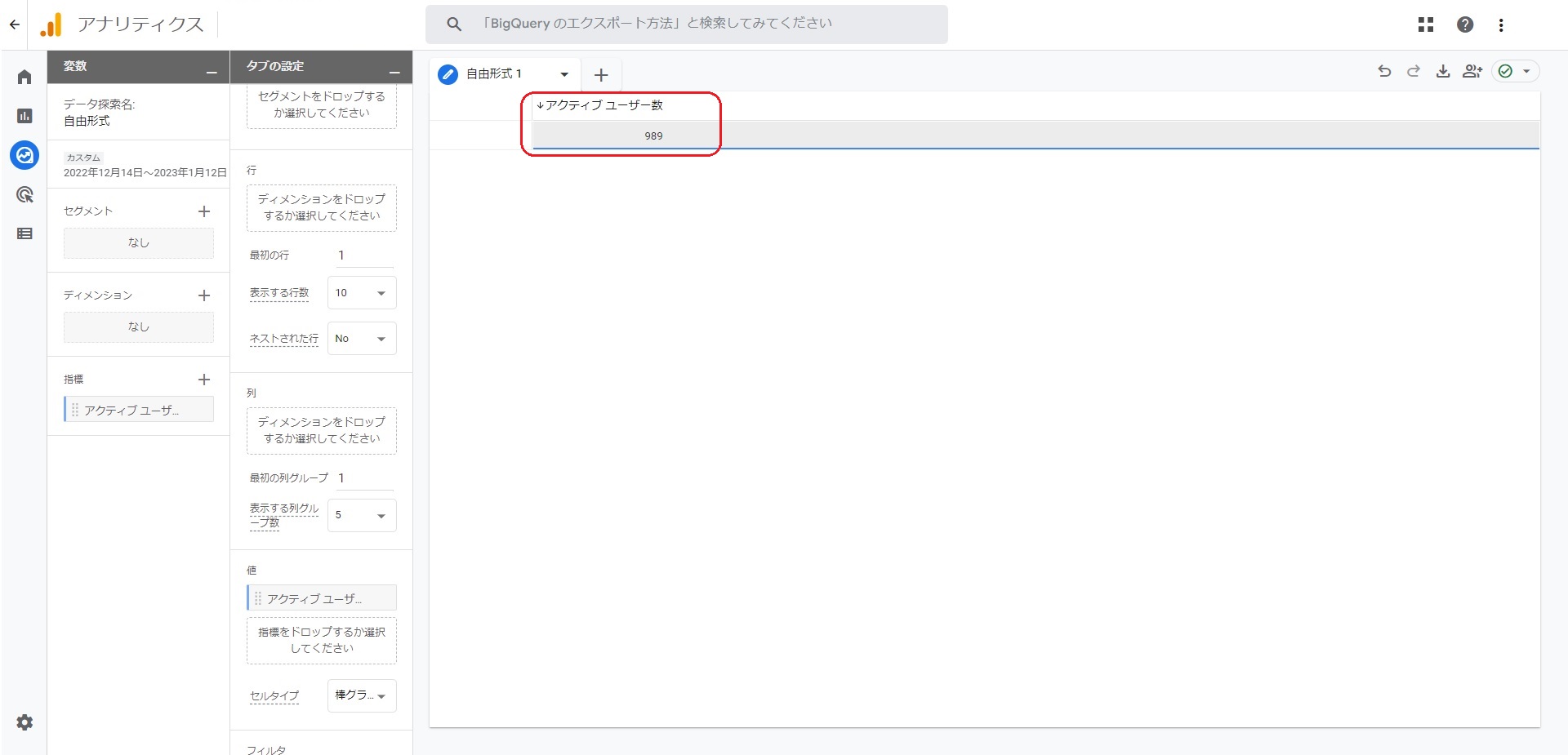This screenshot has height=755, width=1568.
Task: Export data with download icon
Action: tap(1443, 71)
